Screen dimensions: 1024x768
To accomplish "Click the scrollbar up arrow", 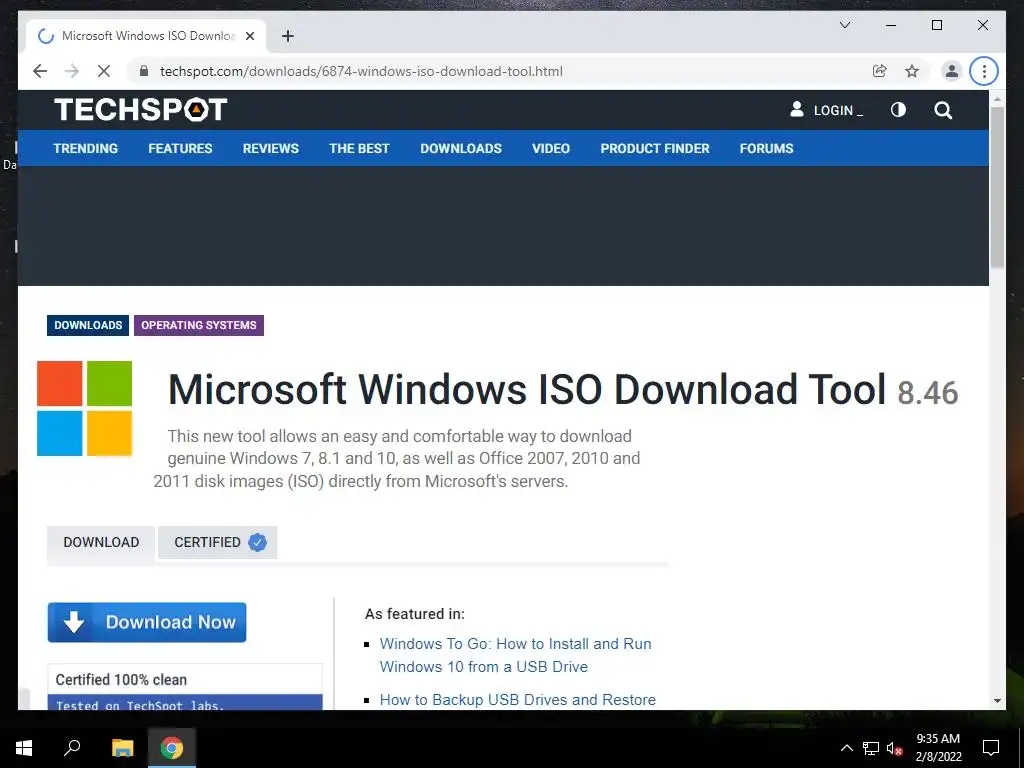I will click(997, 99).
